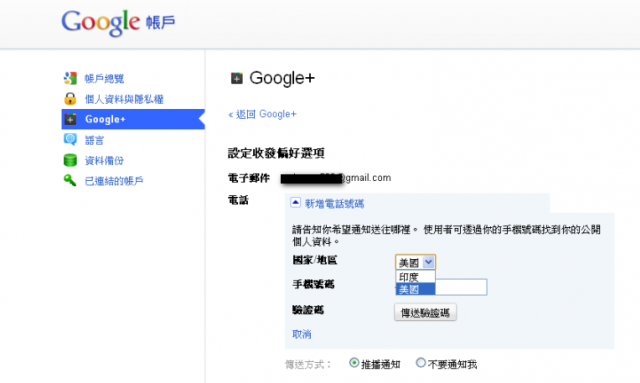Viewport: 640px width, 383px height.
Task: Open 已連結的帳戶 page
Action: click(x=114, y=181)
